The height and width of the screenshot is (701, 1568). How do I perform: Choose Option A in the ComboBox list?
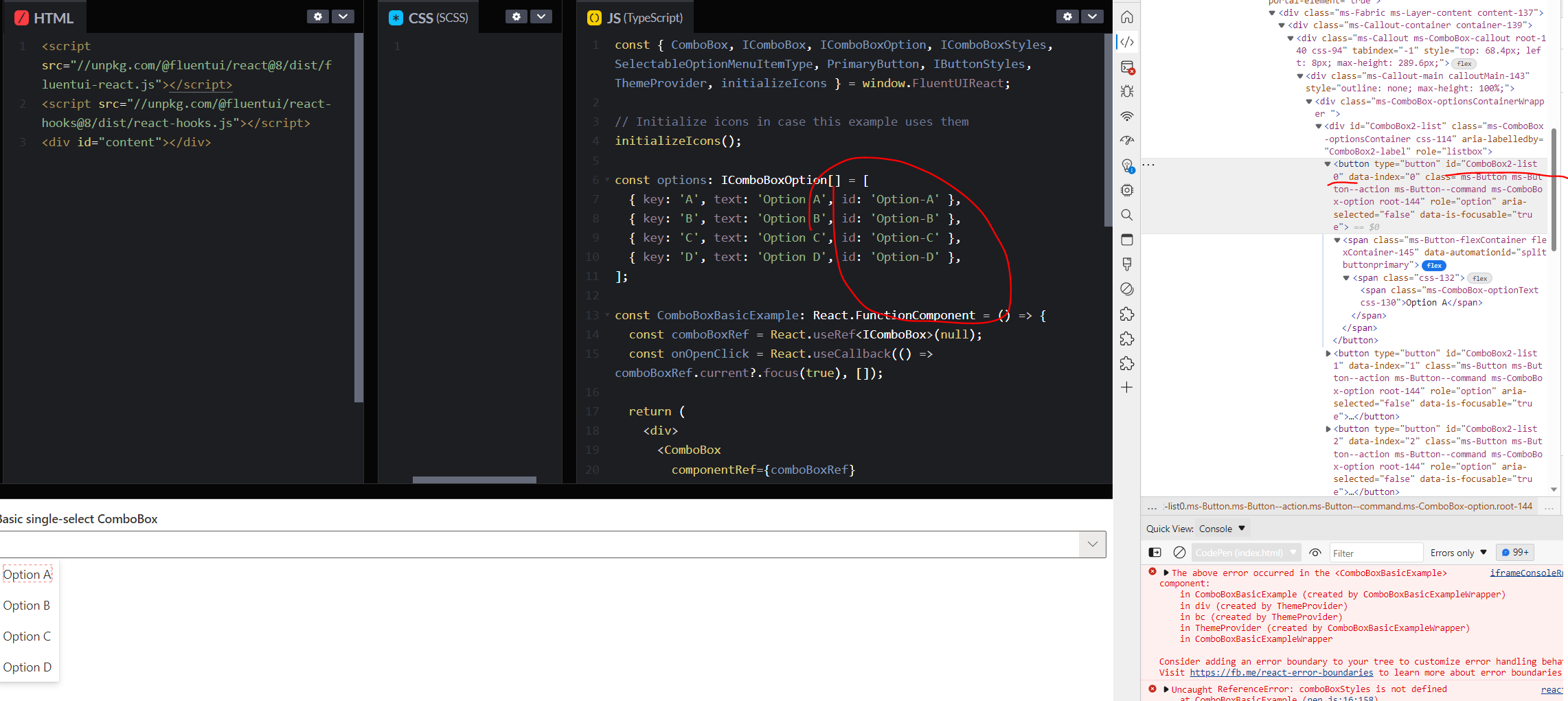(27, 575)
